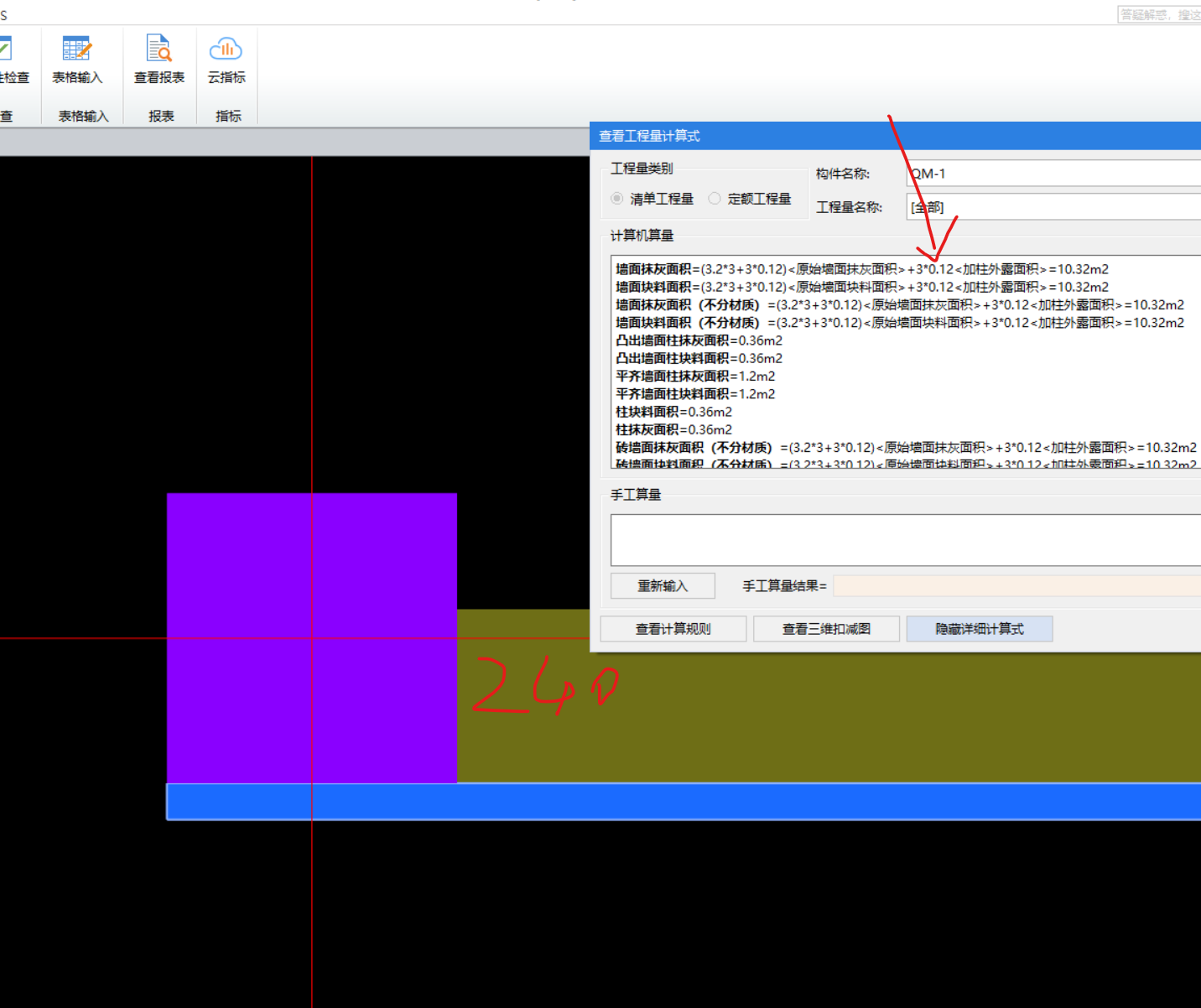Open 查看报表 report viewer
The width and height of the screenshot is (1201, 1008).
tap(159, 60)
